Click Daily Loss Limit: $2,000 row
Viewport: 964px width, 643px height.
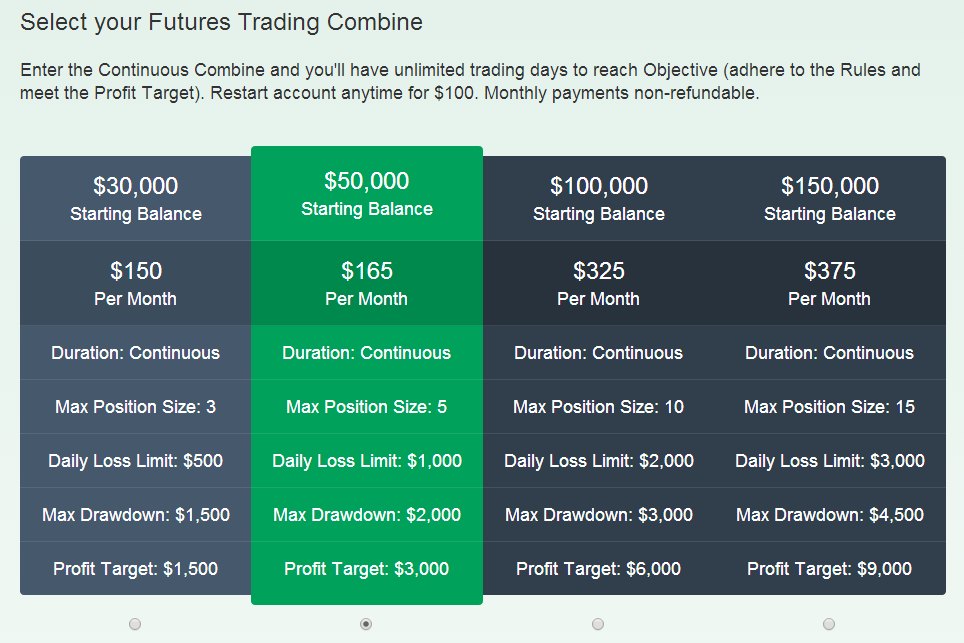click(599, 460)
